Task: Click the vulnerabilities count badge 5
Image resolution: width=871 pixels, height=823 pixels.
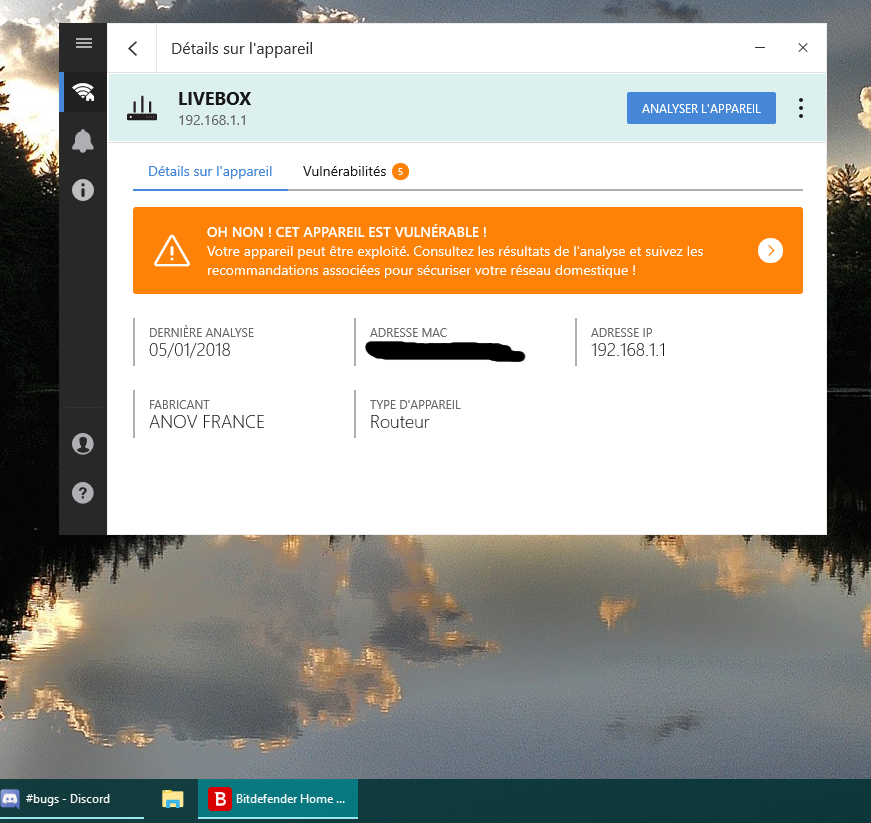Action: coord(401,172)
